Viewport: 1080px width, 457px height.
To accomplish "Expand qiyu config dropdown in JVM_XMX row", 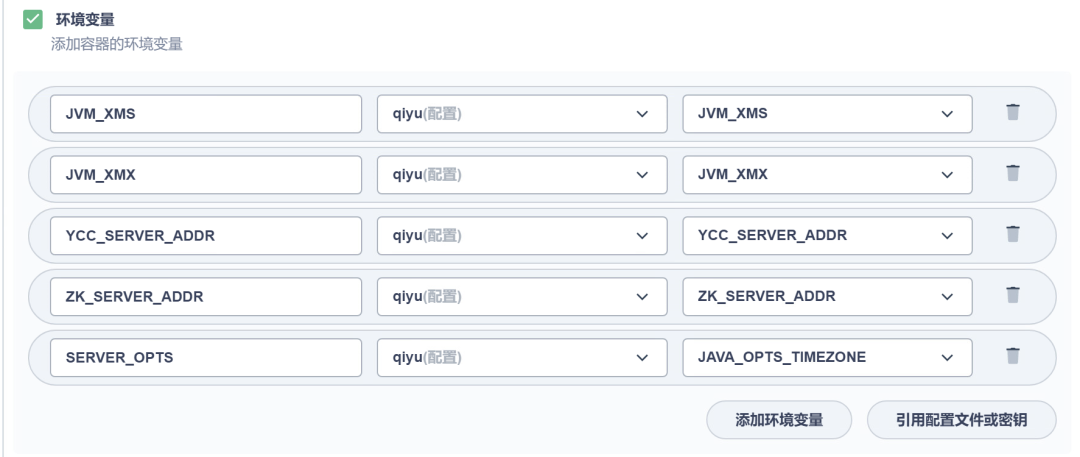I will coord(522,174).
